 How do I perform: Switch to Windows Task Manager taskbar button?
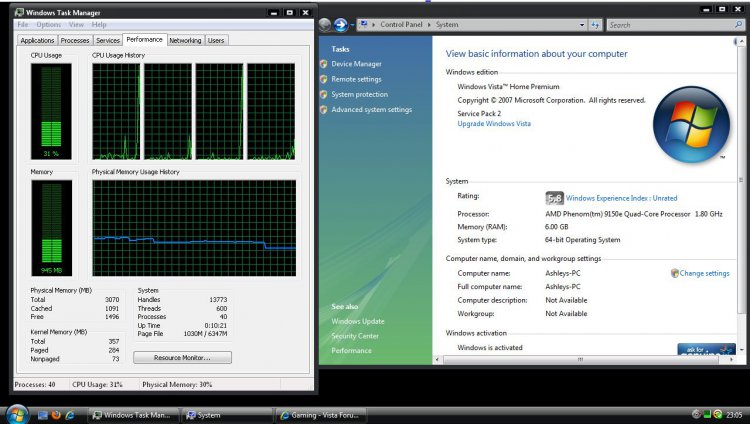tap(132, 415)
